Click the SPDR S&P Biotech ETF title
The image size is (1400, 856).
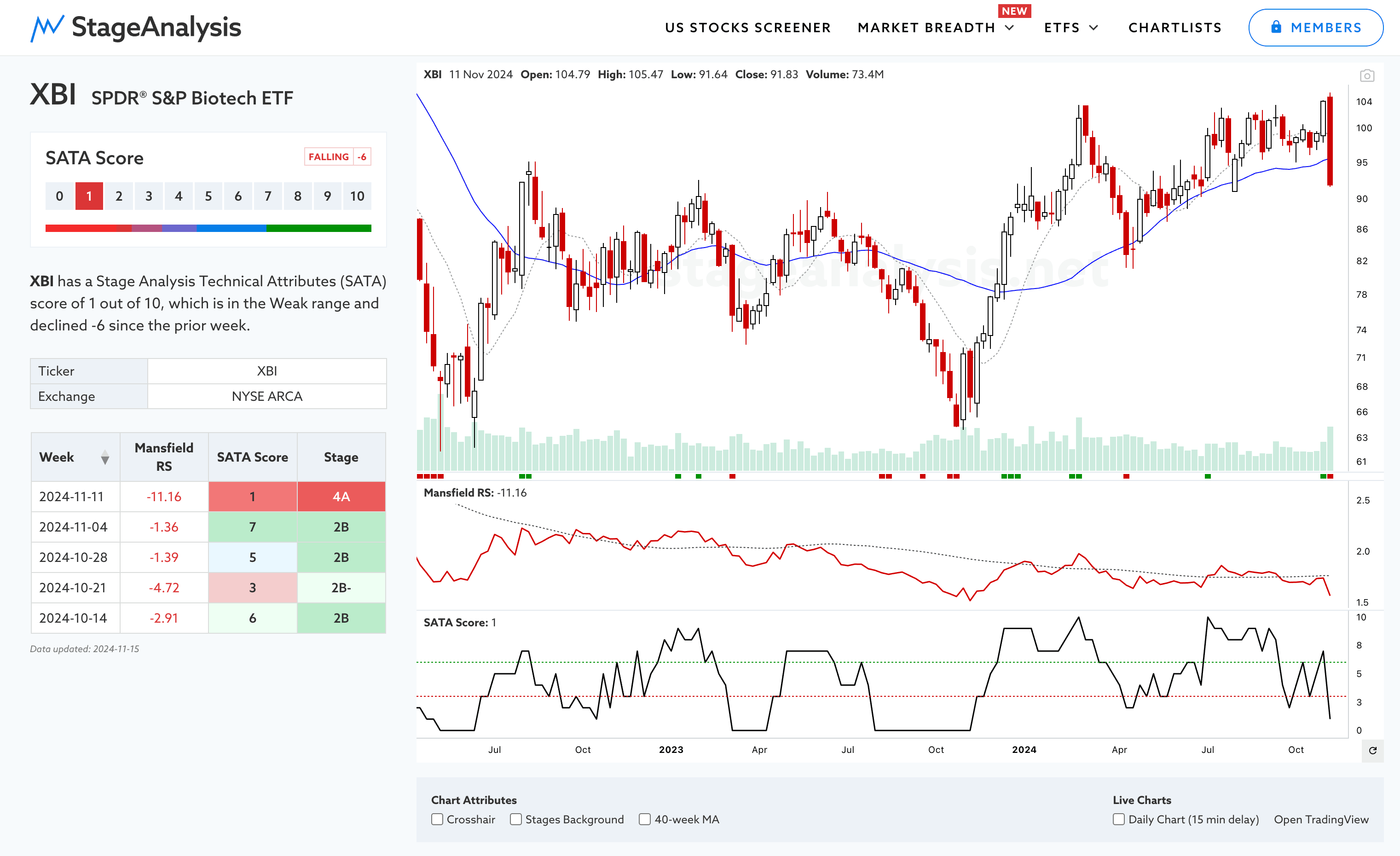(192, 98)
